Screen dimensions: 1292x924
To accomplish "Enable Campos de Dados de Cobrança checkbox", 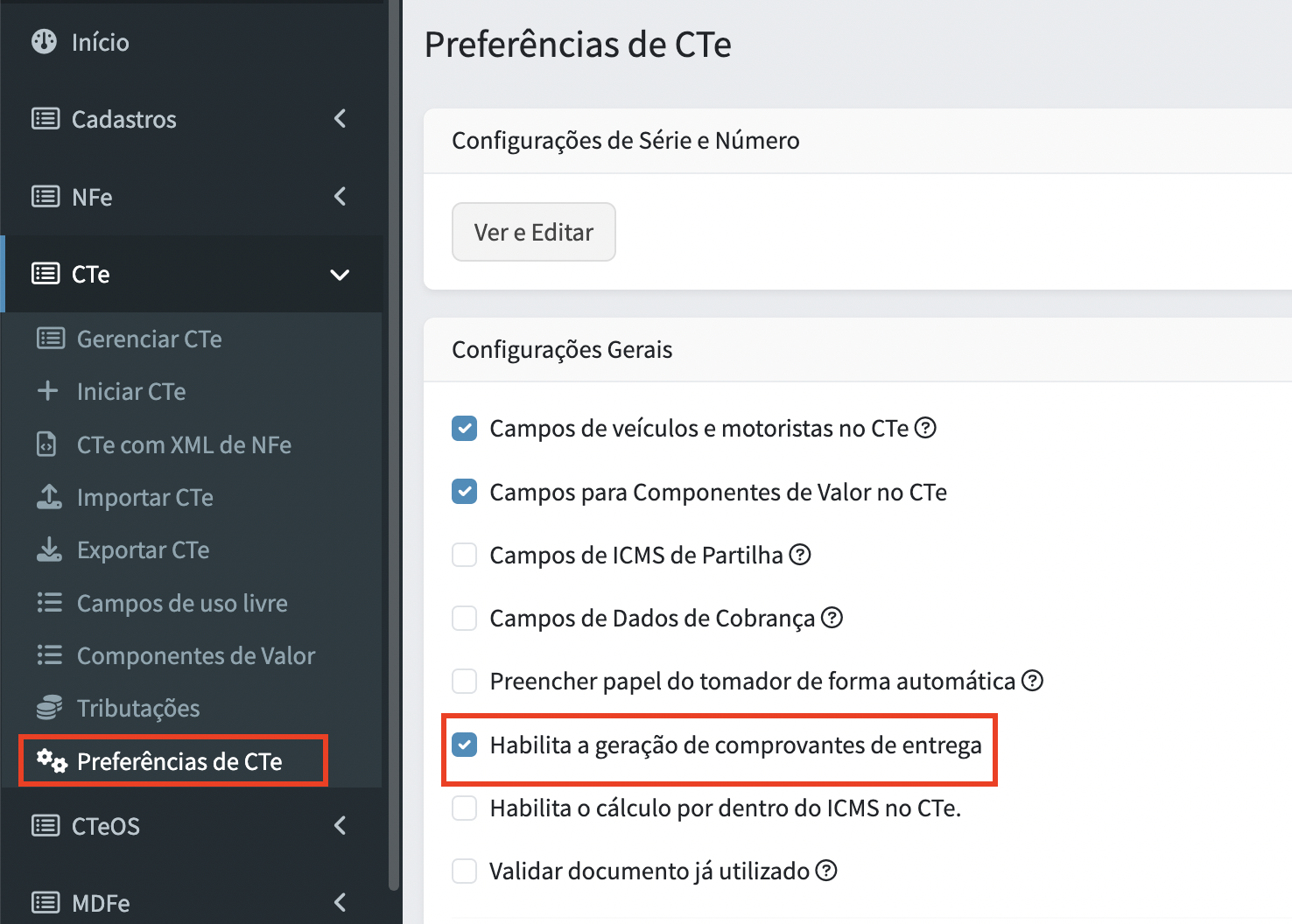I will (465, 618).
